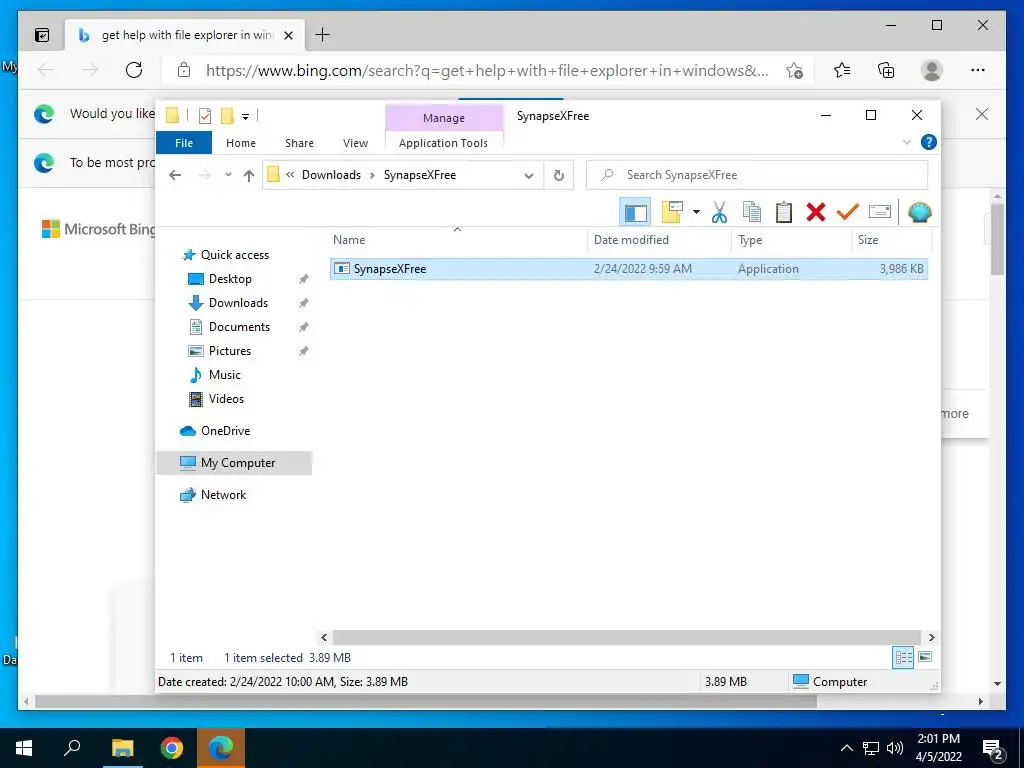Open Music in navigation pane
This screenshot has height=768, width=1024.
click(x=225, y=375)
